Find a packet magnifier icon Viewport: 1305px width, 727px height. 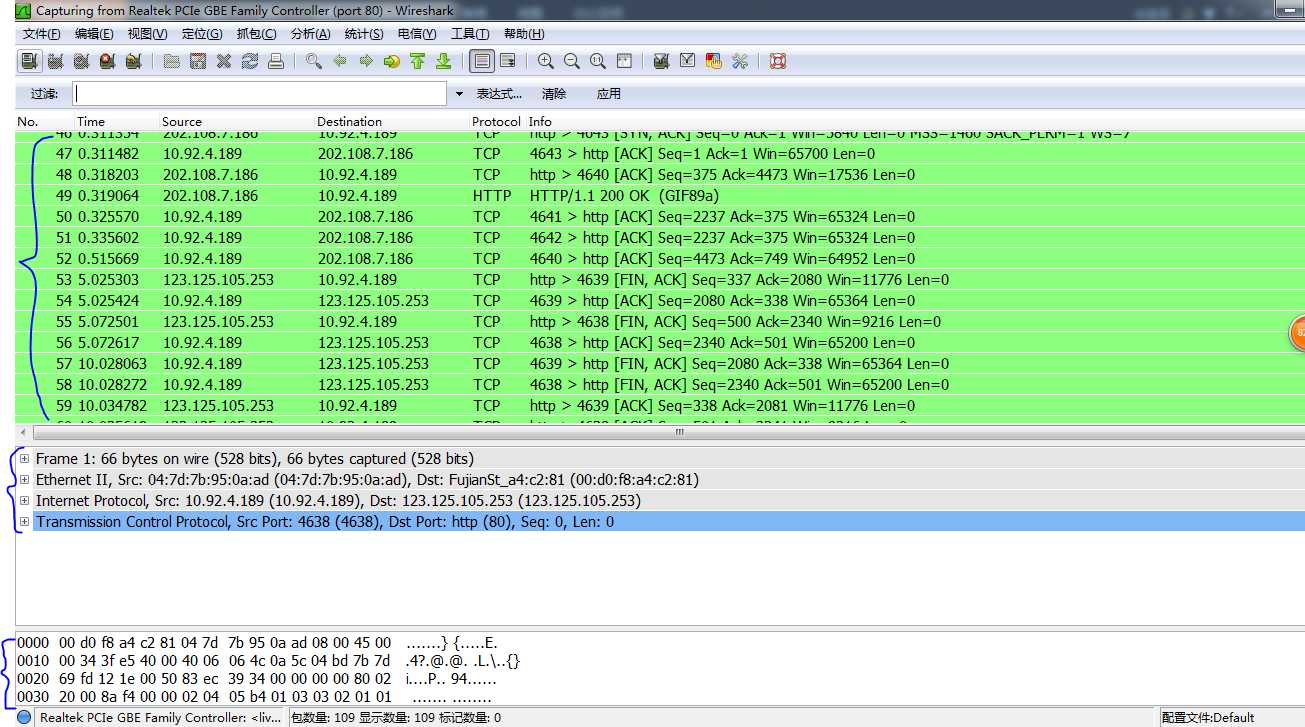pyautogui.click(x=314, y=61)
